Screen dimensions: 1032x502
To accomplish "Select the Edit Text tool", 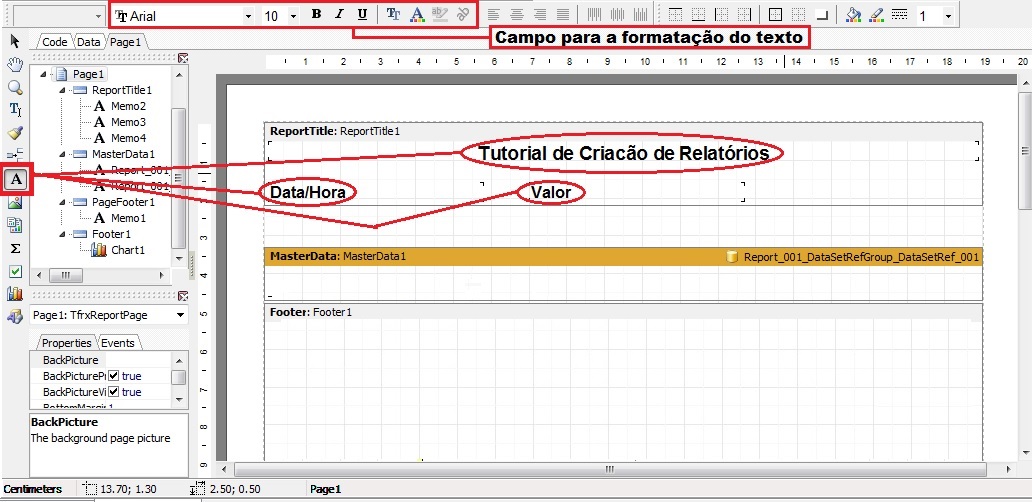I will point(15,110).
